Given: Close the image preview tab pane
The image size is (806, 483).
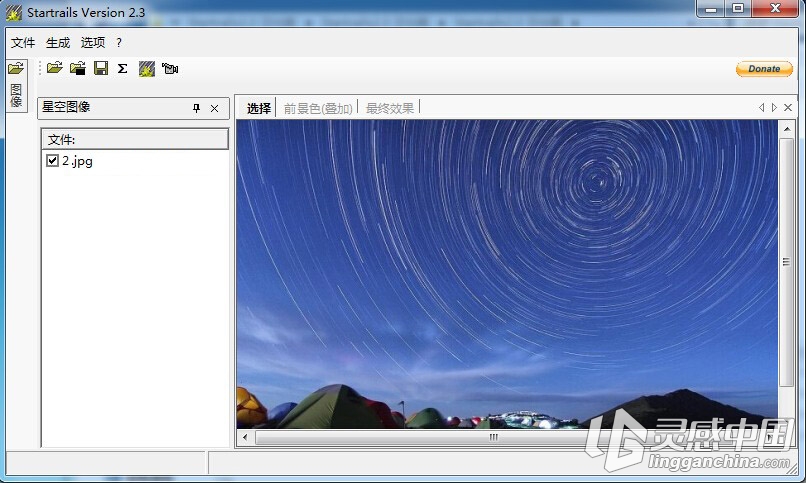Looking at the screenshot, I should (x=787, y=107).
